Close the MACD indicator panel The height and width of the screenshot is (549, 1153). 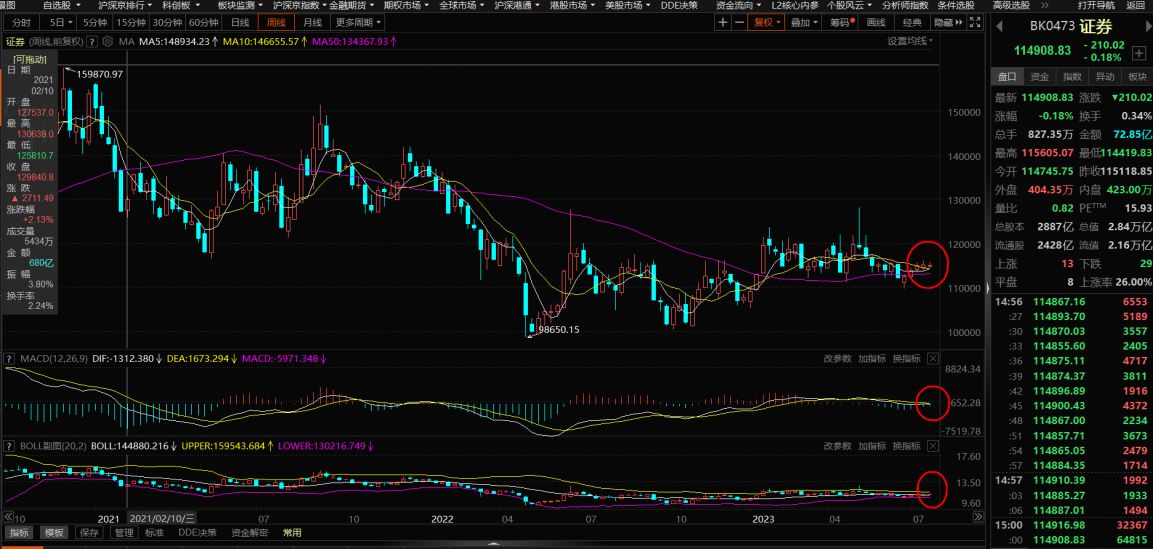(933, 359)
